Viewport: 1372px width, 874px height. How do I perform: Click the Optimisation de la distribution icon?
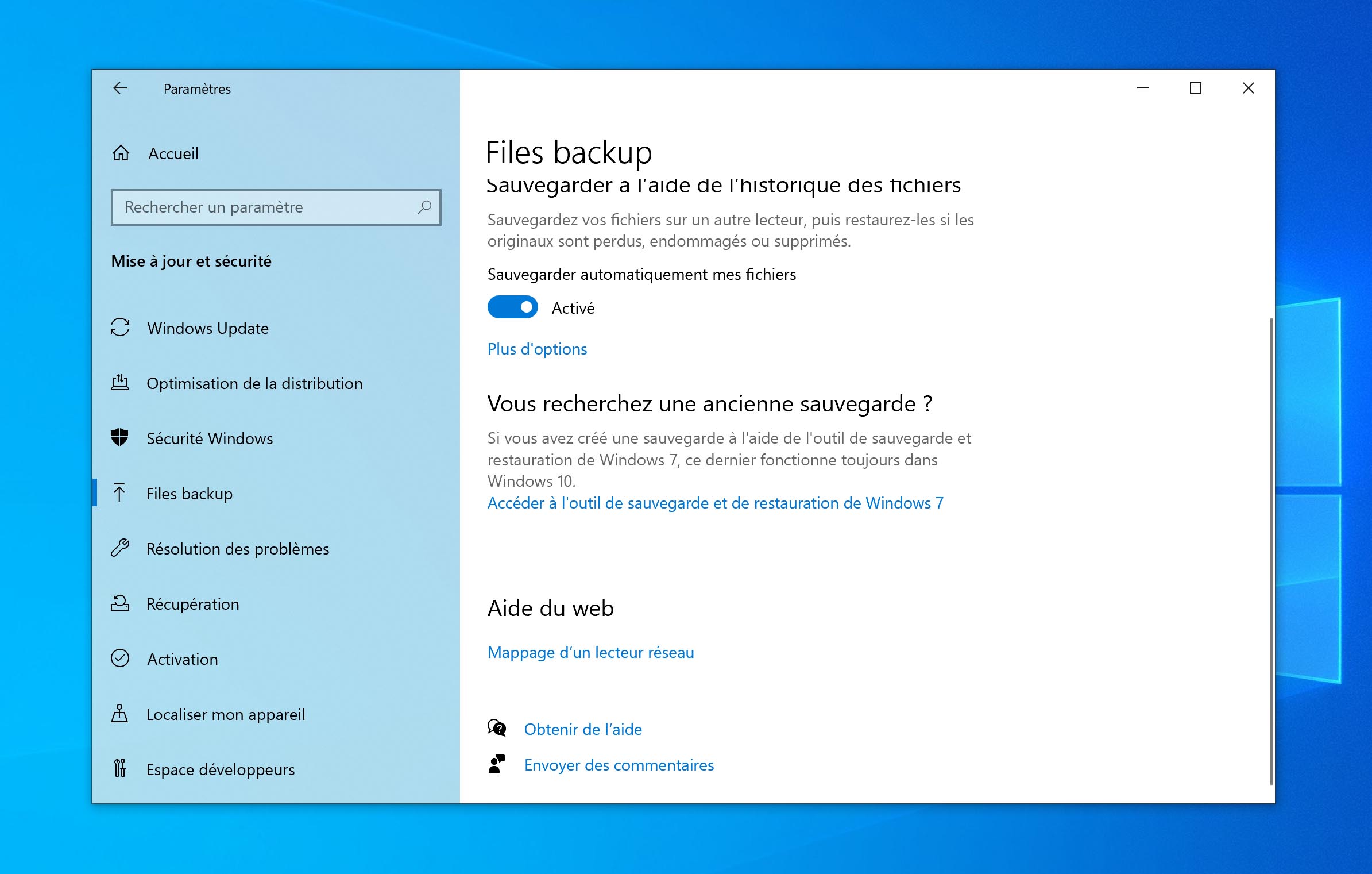coord(120,383)
